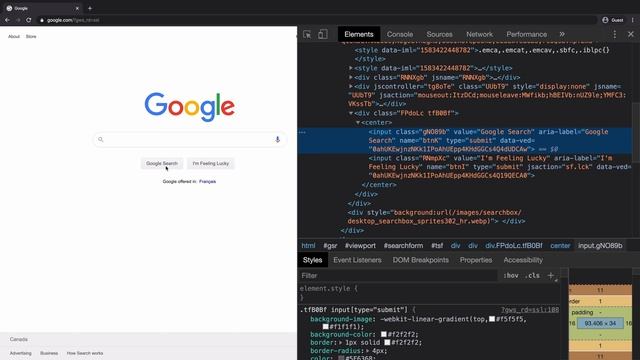Open the How Search works link

[85, 353]
